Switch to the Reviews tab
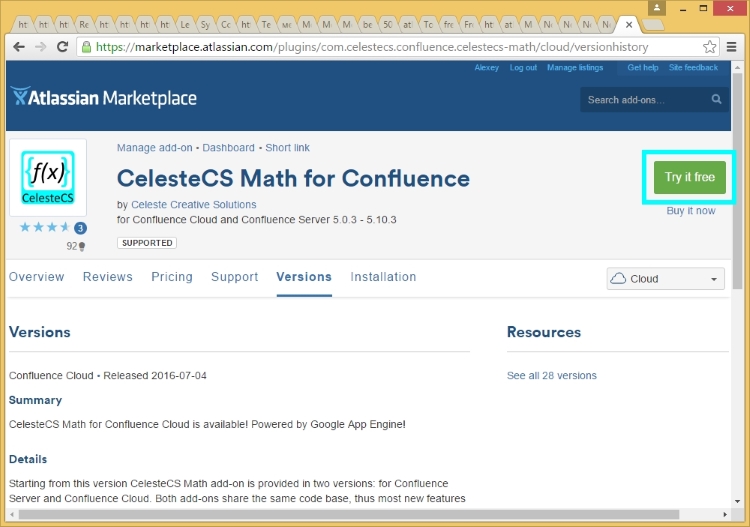 click(x=108, y=277)
